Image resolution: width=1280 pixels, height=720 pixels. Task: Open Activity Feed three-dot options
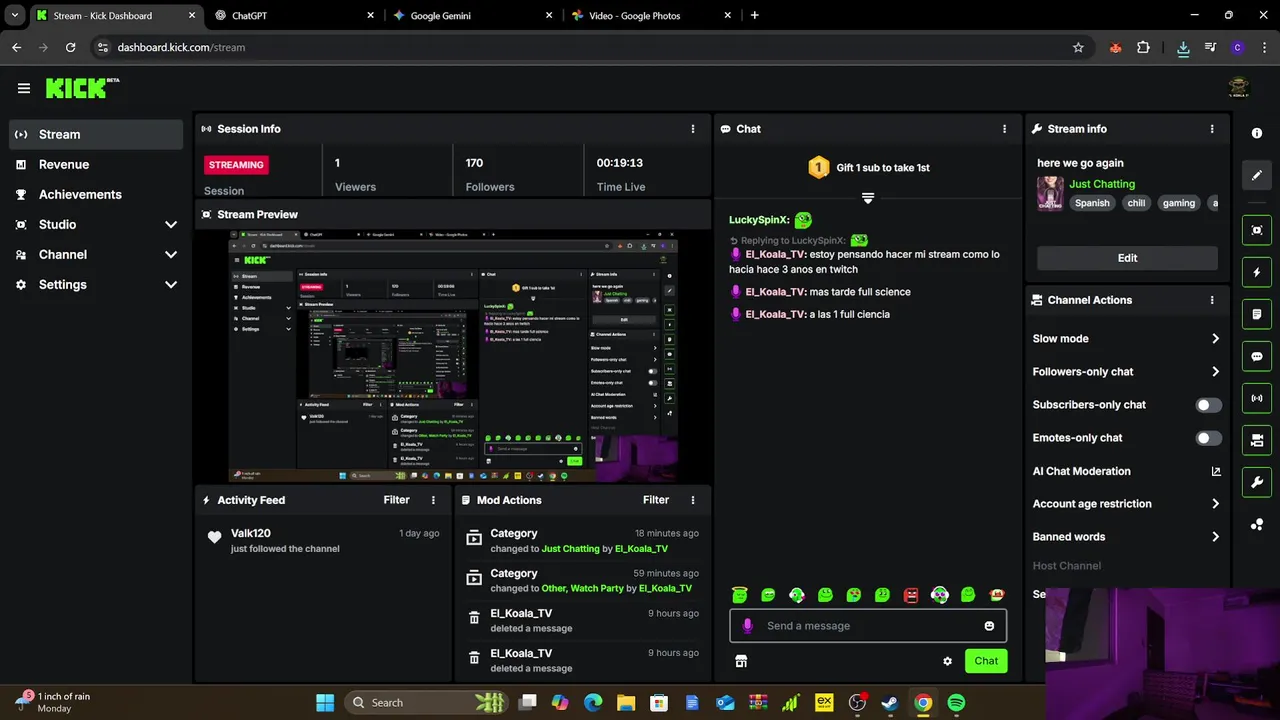coord(433,500)
